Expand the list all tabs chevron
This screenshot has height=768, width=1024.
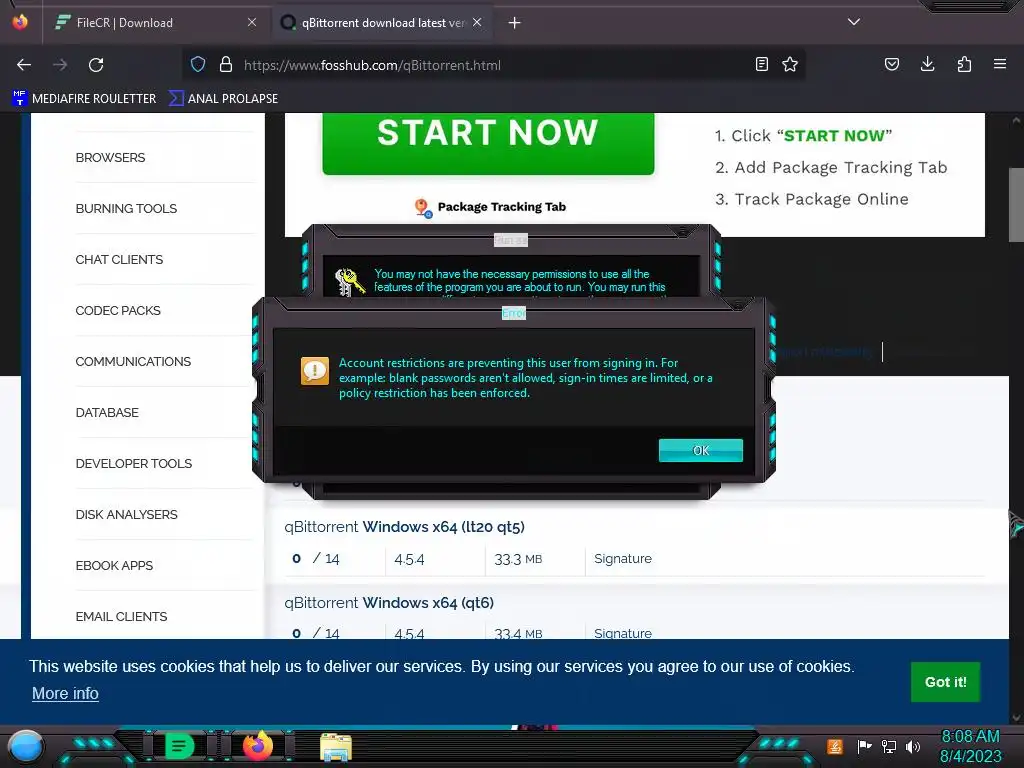pyautogui.click(x=854, y=22)
